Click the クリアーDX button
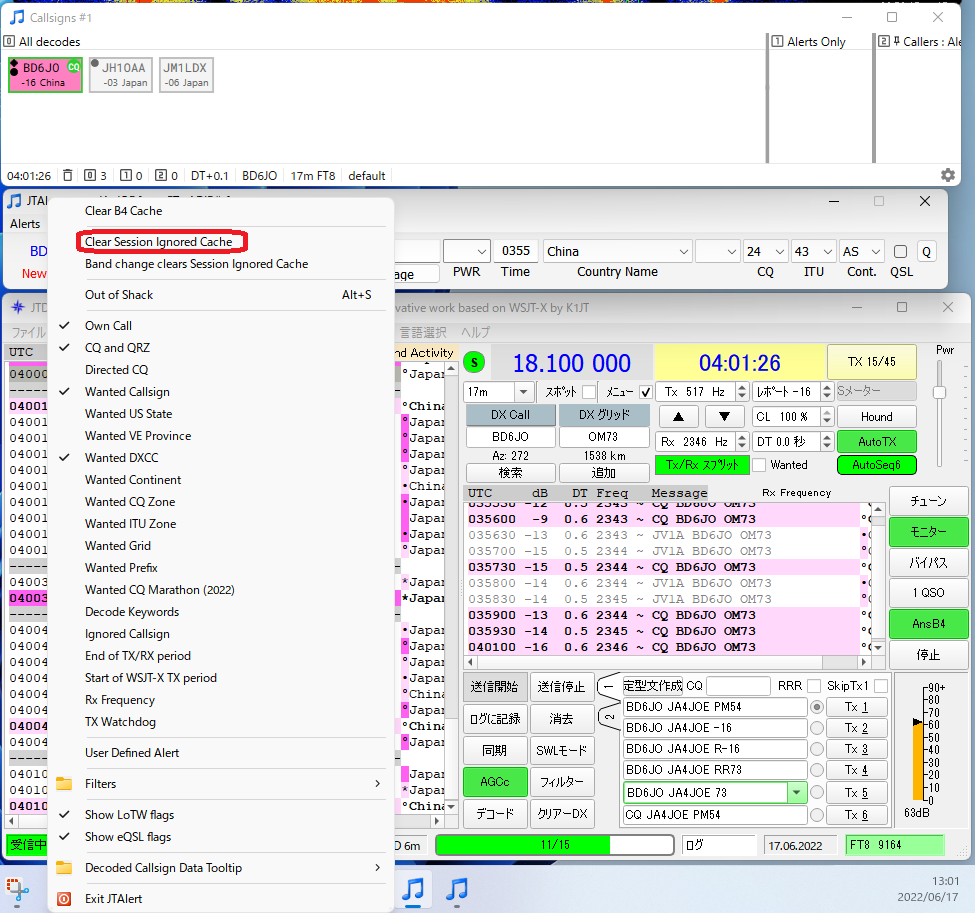Viewport: 975px width, 913px height. [562, 813]
